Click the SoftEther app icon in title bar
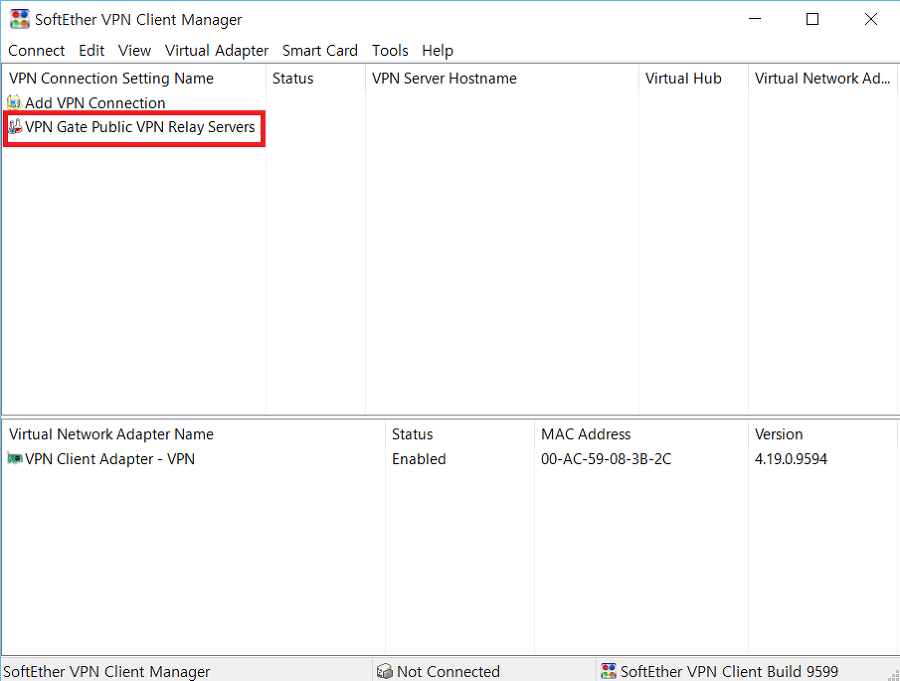Screen dimensions: 900x681 (20, 19)
